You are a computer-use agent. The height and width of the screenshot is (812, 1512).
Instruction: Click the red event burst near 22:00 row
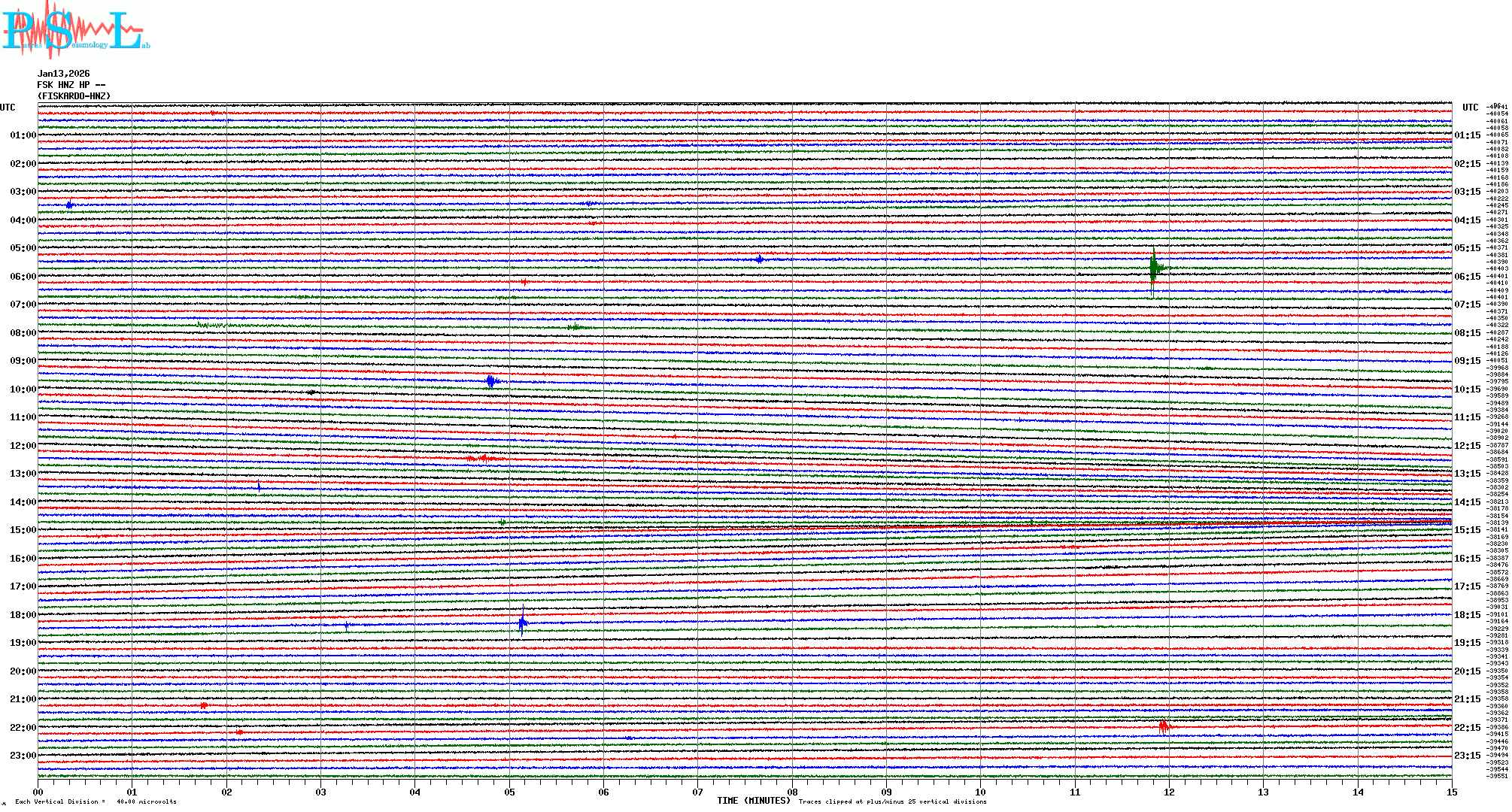[x=1164, y=726]
